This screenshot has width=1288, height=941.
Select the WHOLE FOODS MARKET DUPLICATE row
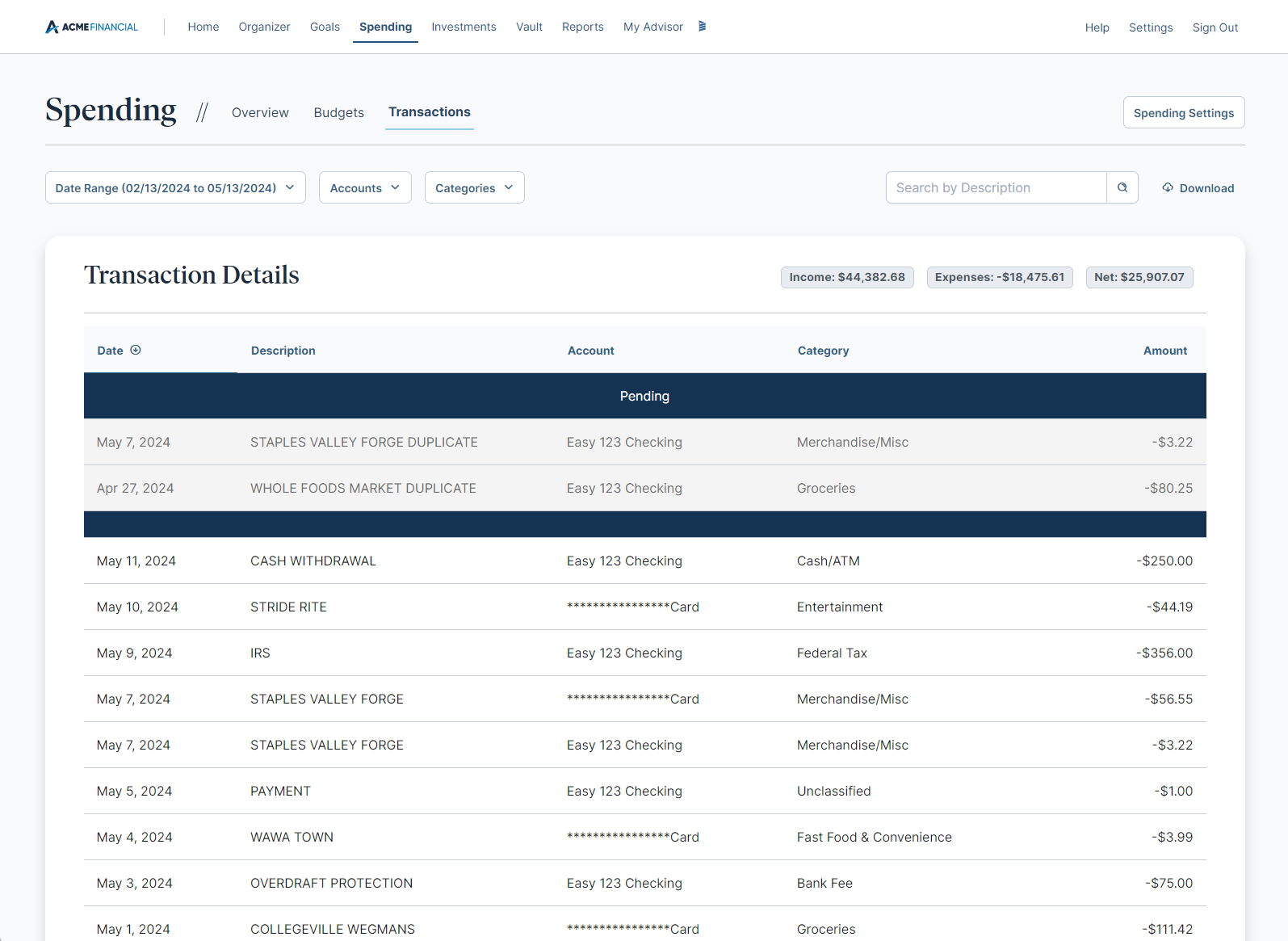tap(644, 488)
